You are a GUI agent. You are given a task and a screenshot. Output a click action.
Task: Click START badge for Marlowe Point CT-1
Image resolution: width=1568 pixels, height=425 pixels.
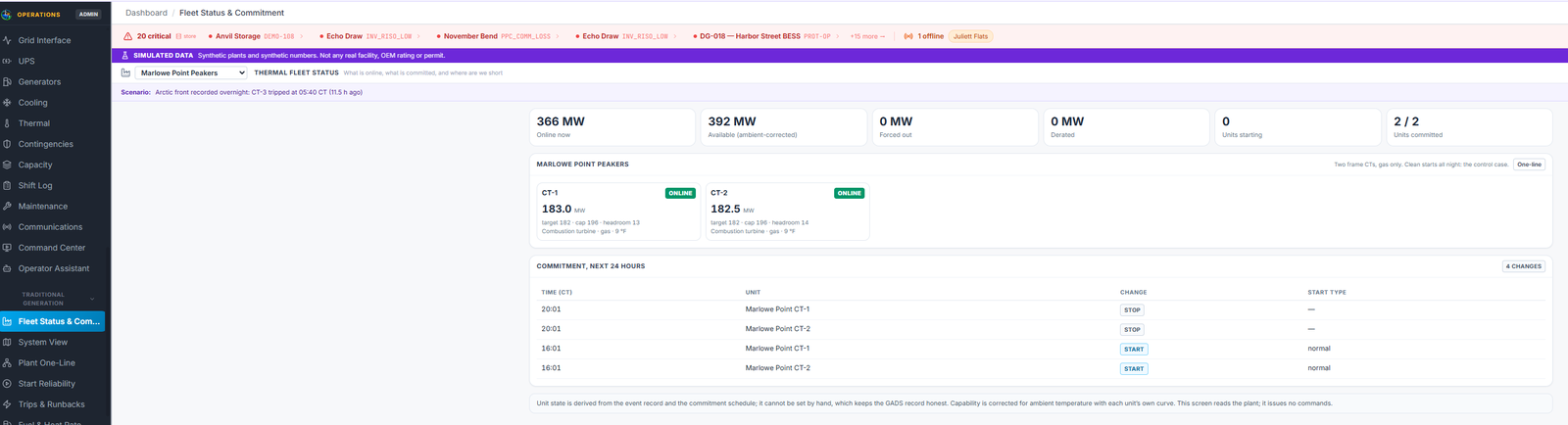[1134, 350]
